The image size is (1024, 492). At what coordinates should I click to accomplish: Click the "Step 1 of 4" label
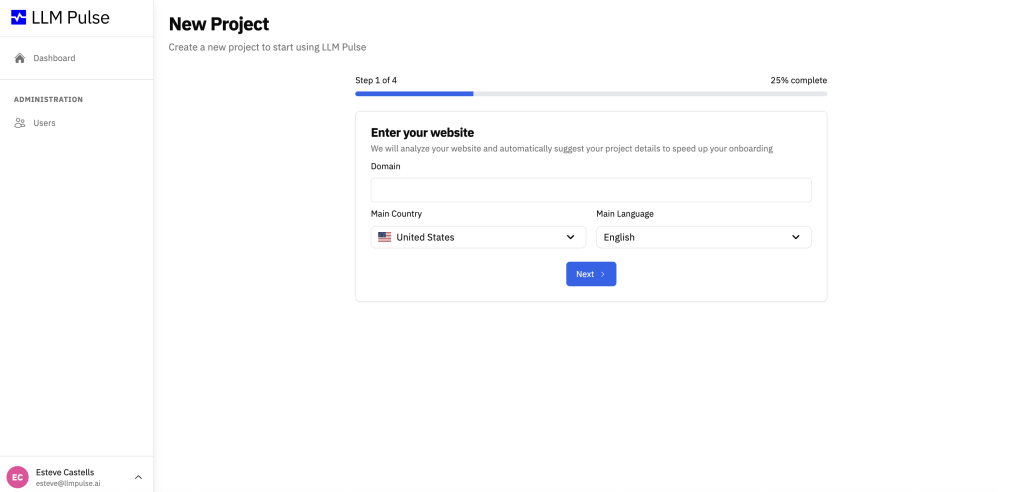(x=376, y=80)
